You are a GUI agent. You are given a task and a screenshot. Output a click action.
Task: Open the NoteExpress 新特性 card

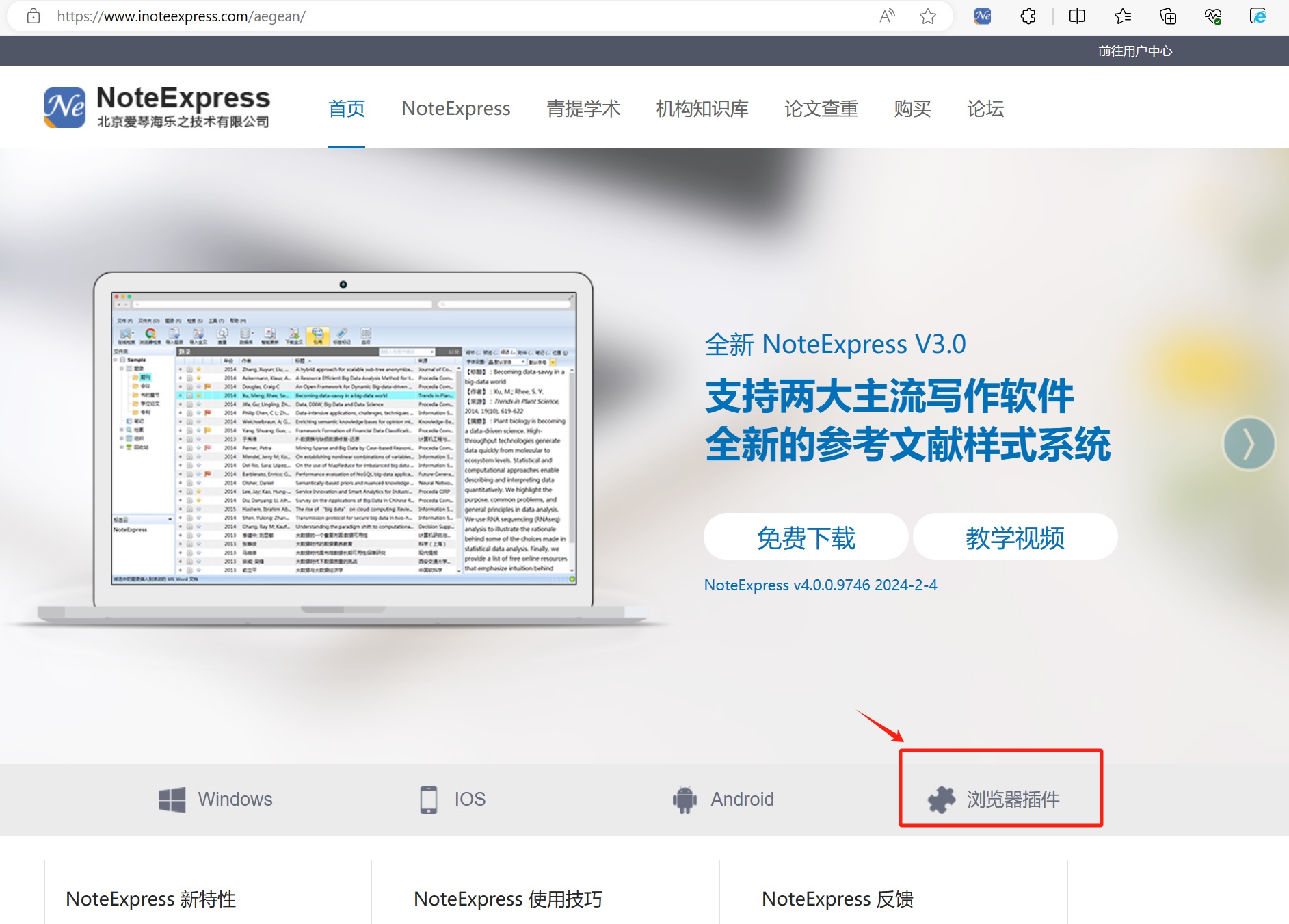tap(208, 892)
